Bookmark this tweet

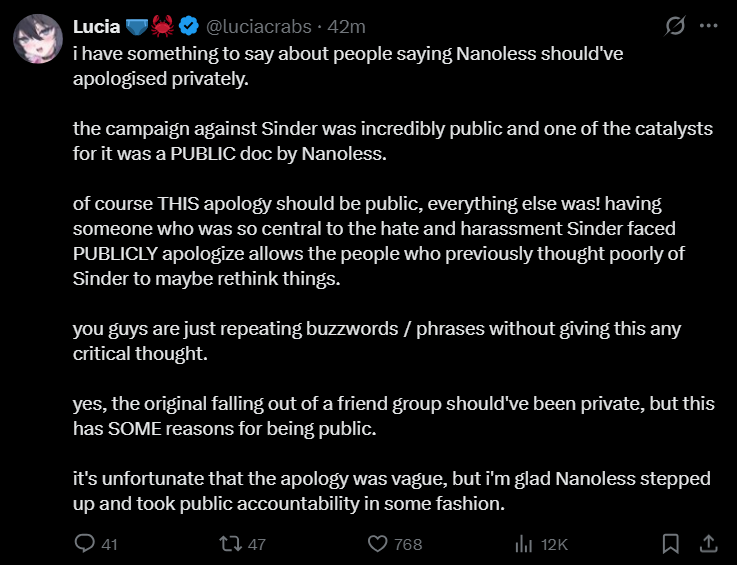tap(670, 544)
